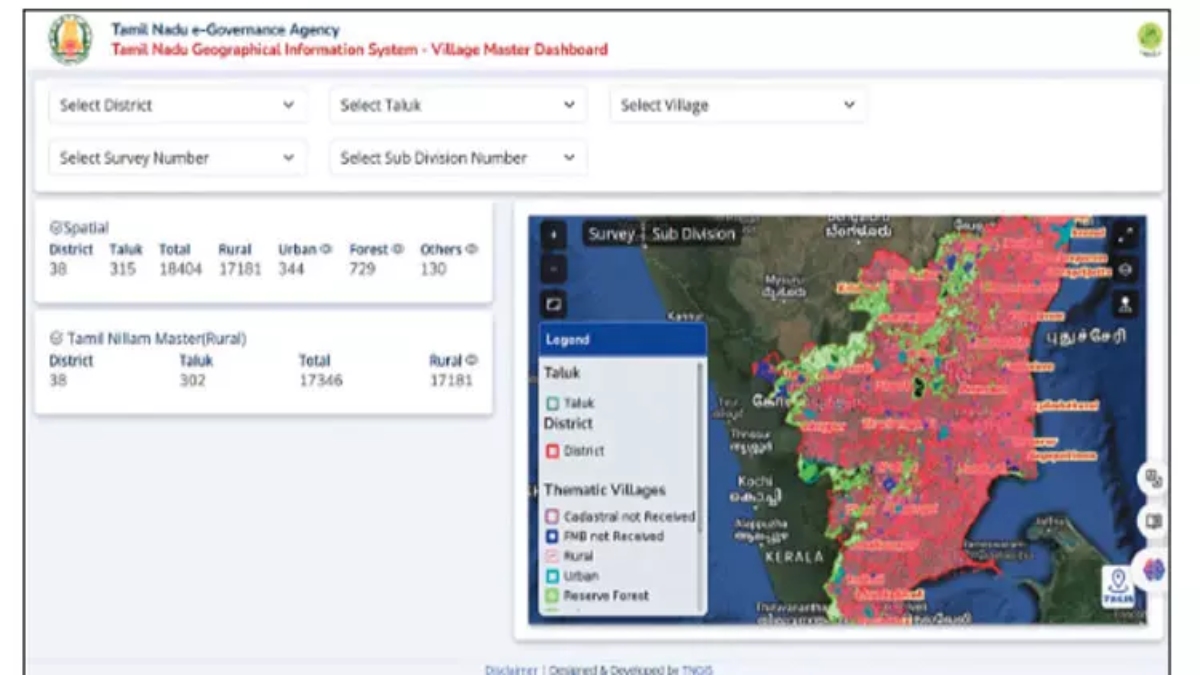The image size is (1200, 675).
Task: Expand map to fullscreen
Action: (1126, 236)
